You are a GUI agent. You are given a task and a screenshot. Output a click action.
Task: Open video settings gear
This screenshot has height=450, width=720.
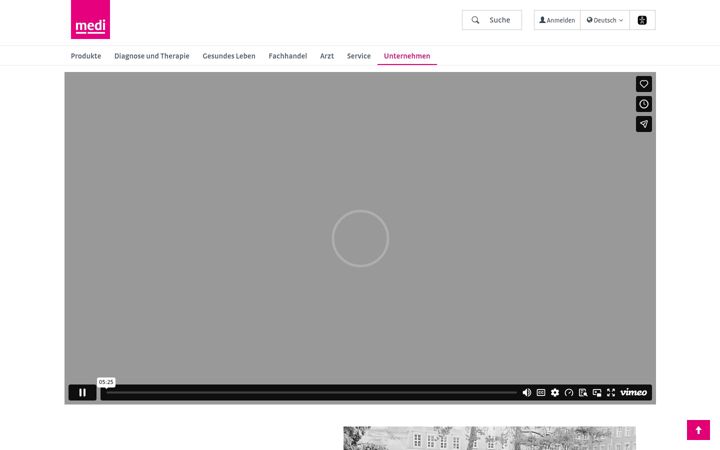click(x=555, y=393)
